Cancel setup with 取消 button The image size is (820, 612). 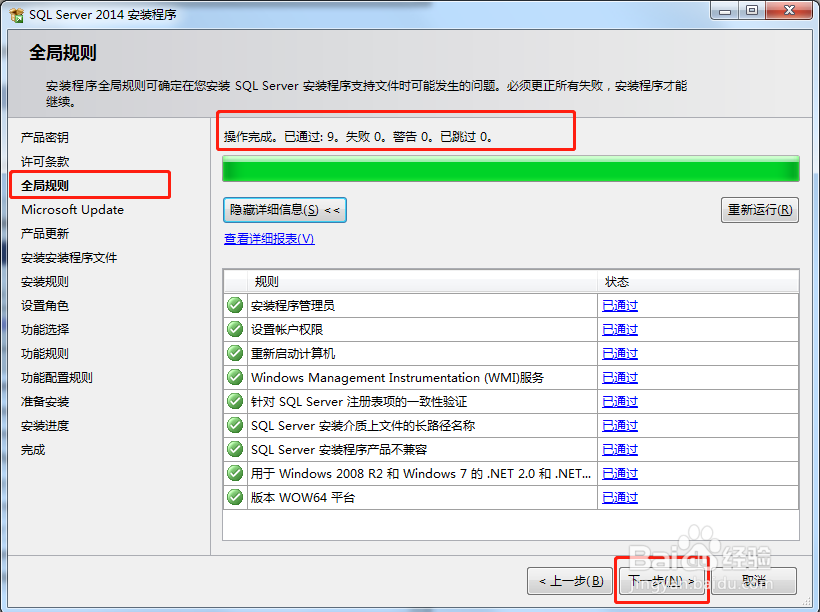point(754,581)
